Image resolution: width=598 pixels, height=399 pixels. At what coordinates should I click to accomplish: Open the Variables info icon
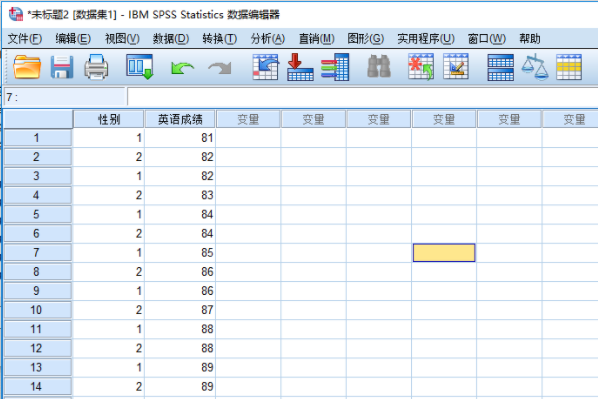tap(335, 67)
